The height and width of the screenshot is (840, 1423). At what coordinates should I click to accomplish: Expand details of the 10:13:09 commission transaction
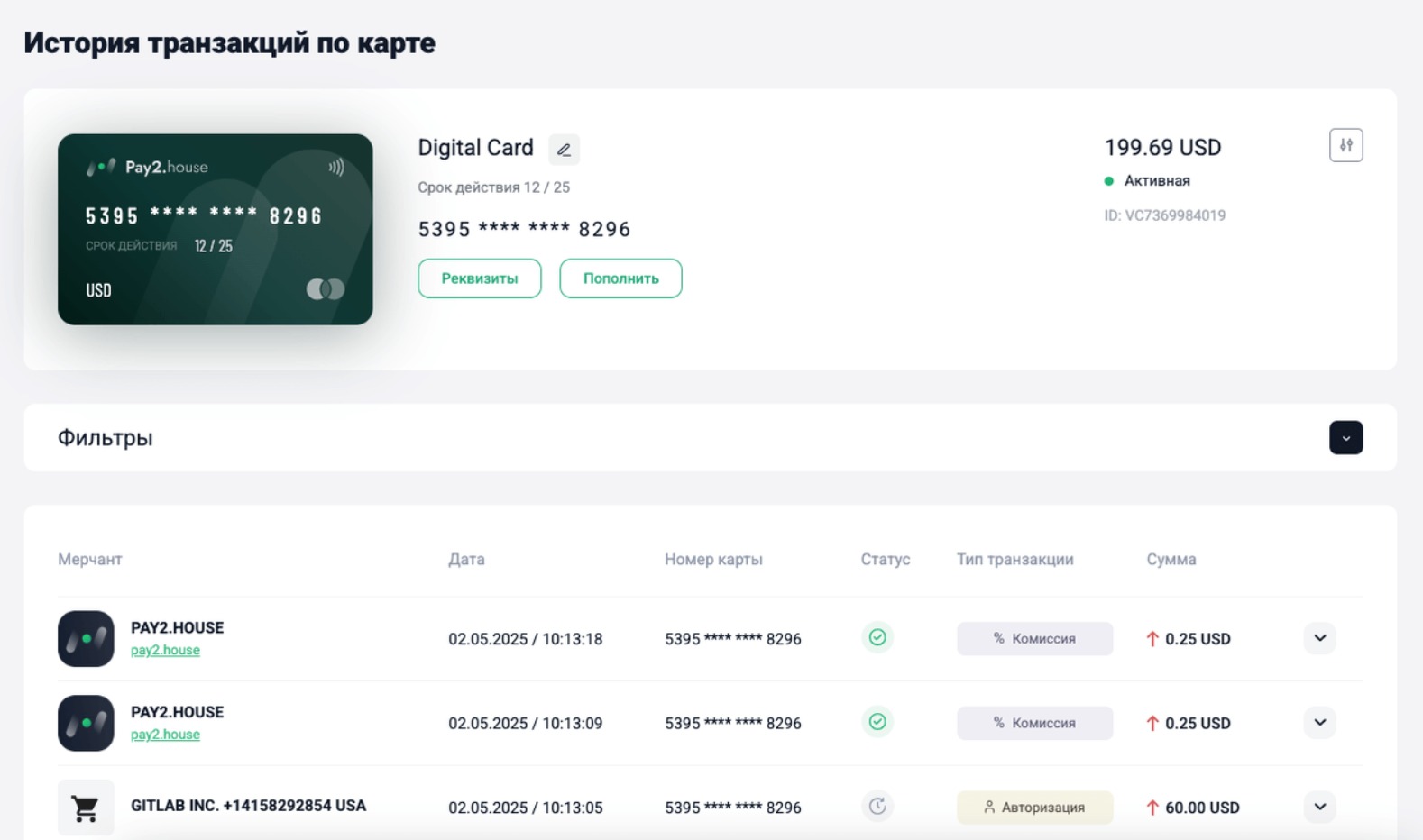tap(1319, 723)
